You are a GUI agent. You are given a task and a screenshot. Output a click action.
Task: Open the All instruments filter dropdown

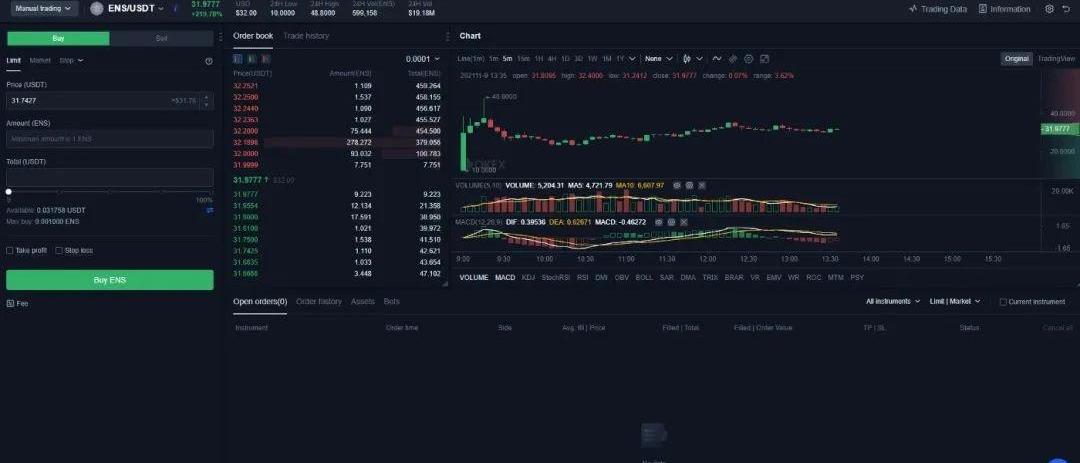coord(893,302)
